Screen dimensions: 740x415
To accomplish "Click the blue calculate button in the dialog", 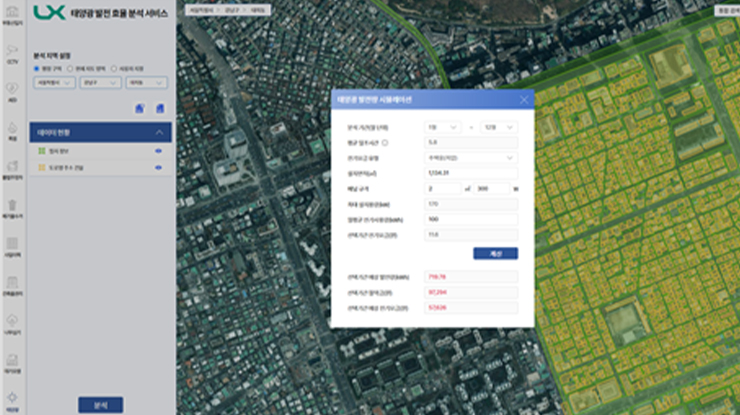I will (x=495, y=253).
